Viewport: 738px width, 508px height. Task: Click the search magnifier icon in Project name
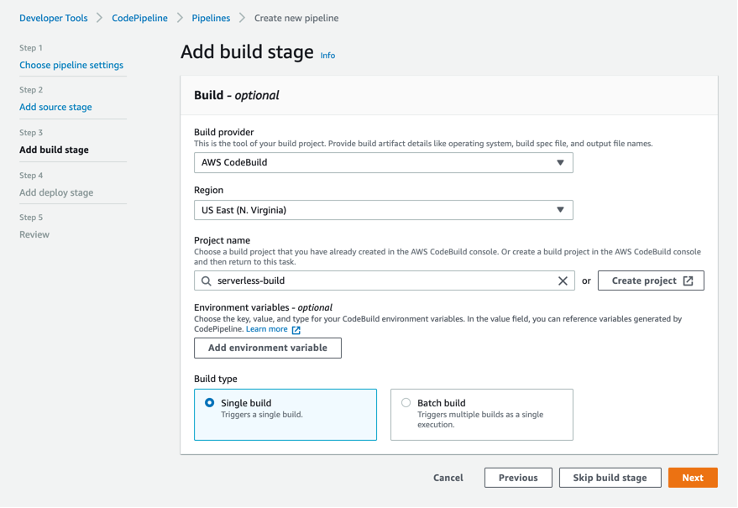tap(207, 281)
